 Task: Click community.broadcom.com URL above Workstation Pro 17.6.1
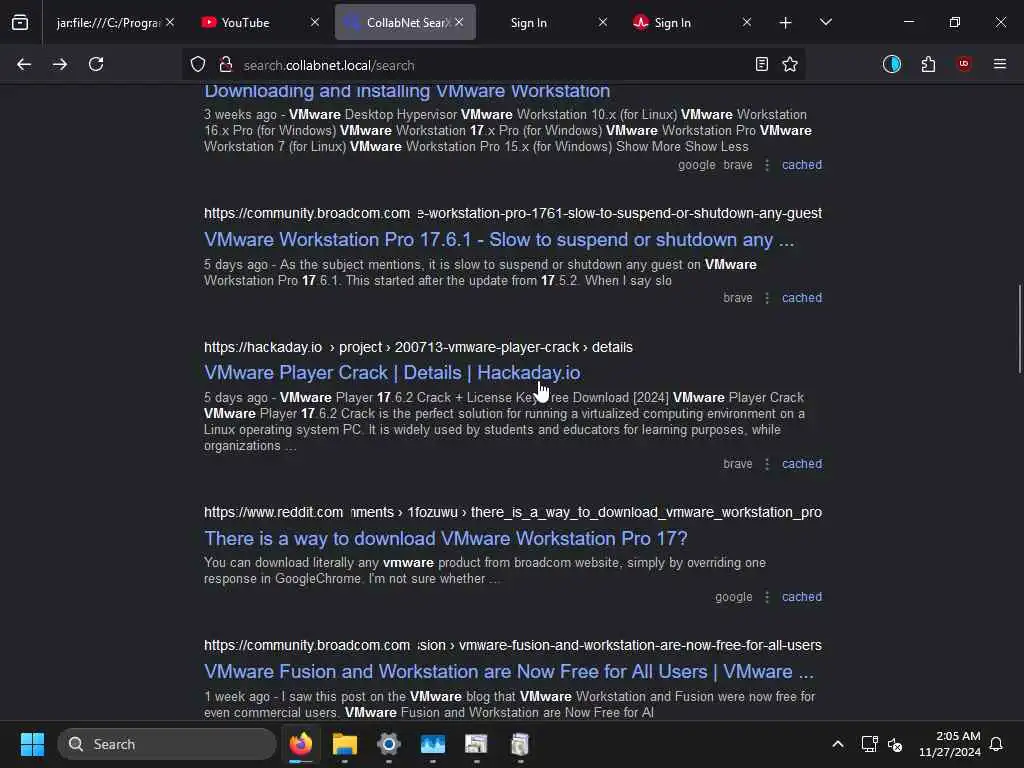[x=513, y=214]
